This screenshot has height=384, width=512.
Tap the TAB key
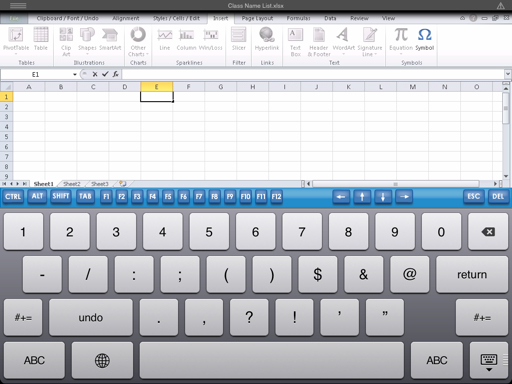[85, 197]
